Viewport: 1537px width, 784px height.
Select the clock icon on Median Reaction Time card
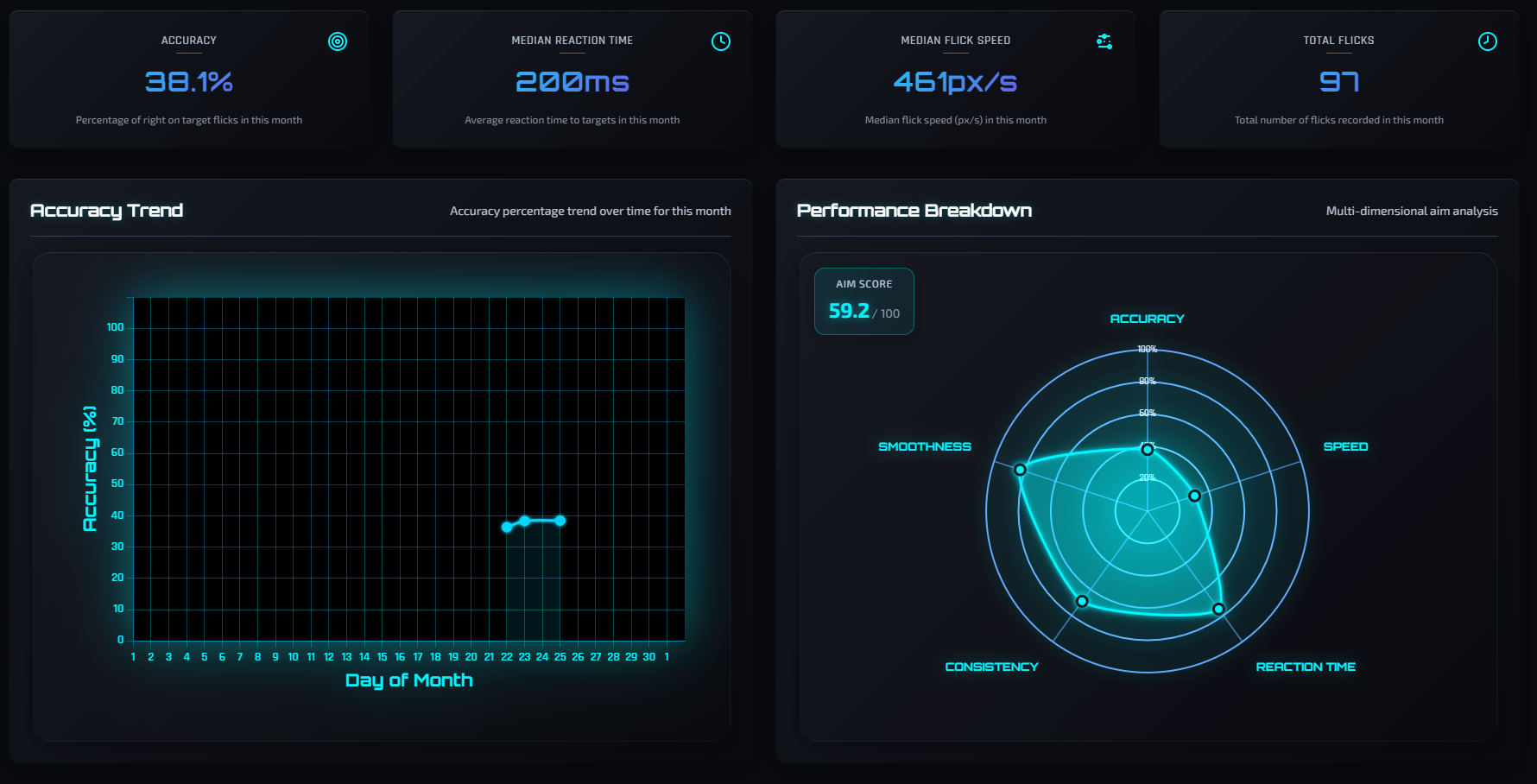pyautogui.click(x=721, y=41)
